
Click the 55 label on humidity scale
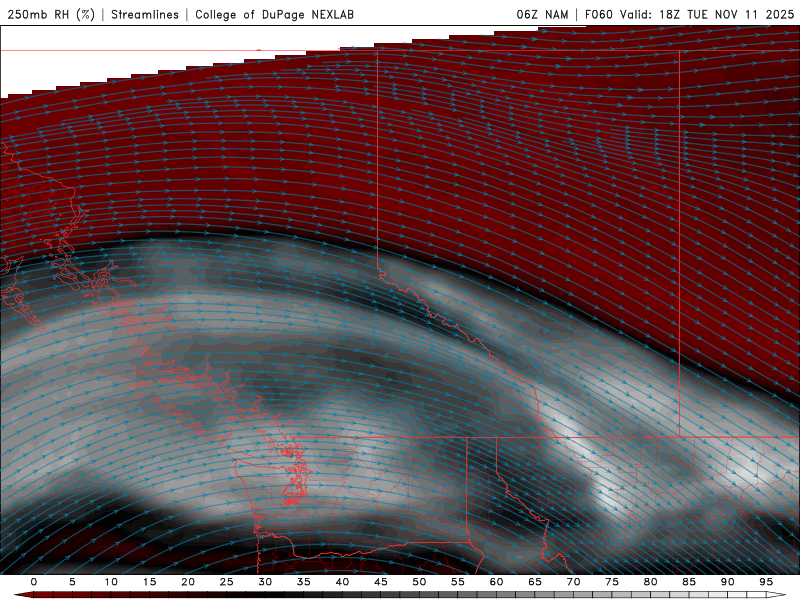458,582
